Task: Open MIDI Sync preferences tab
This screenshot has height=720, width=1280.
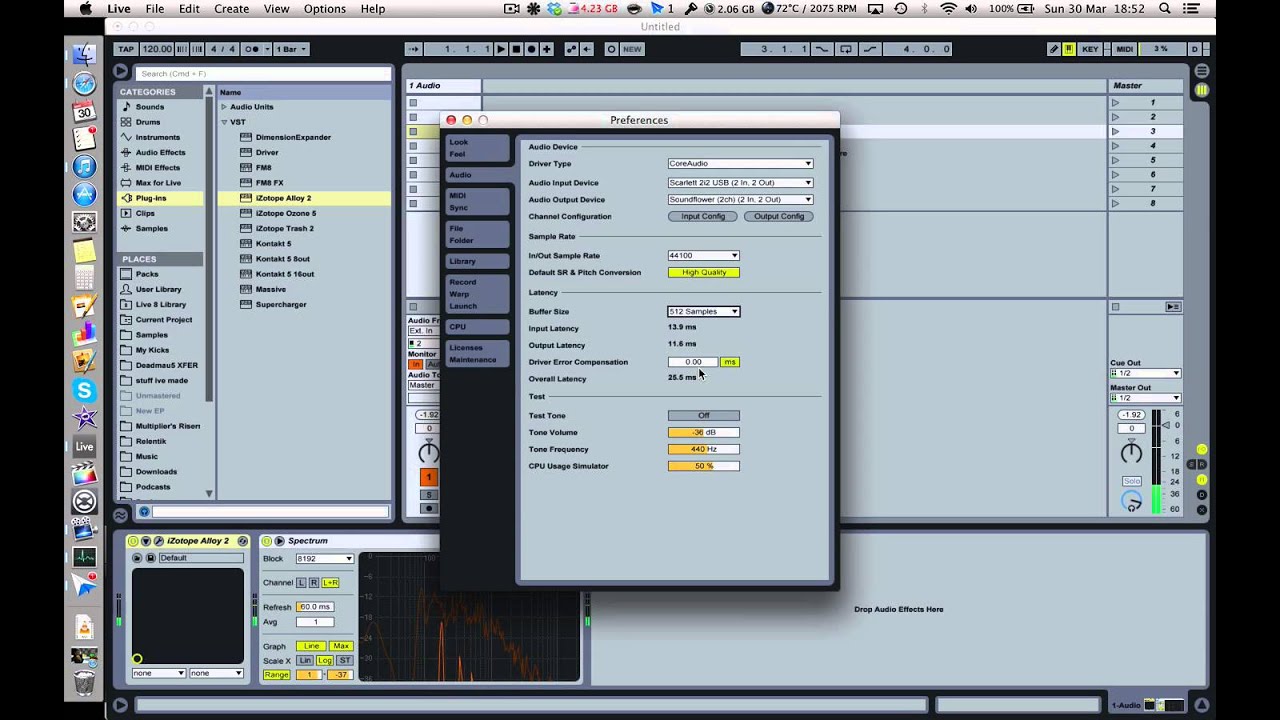Action: tap(477, 201)
